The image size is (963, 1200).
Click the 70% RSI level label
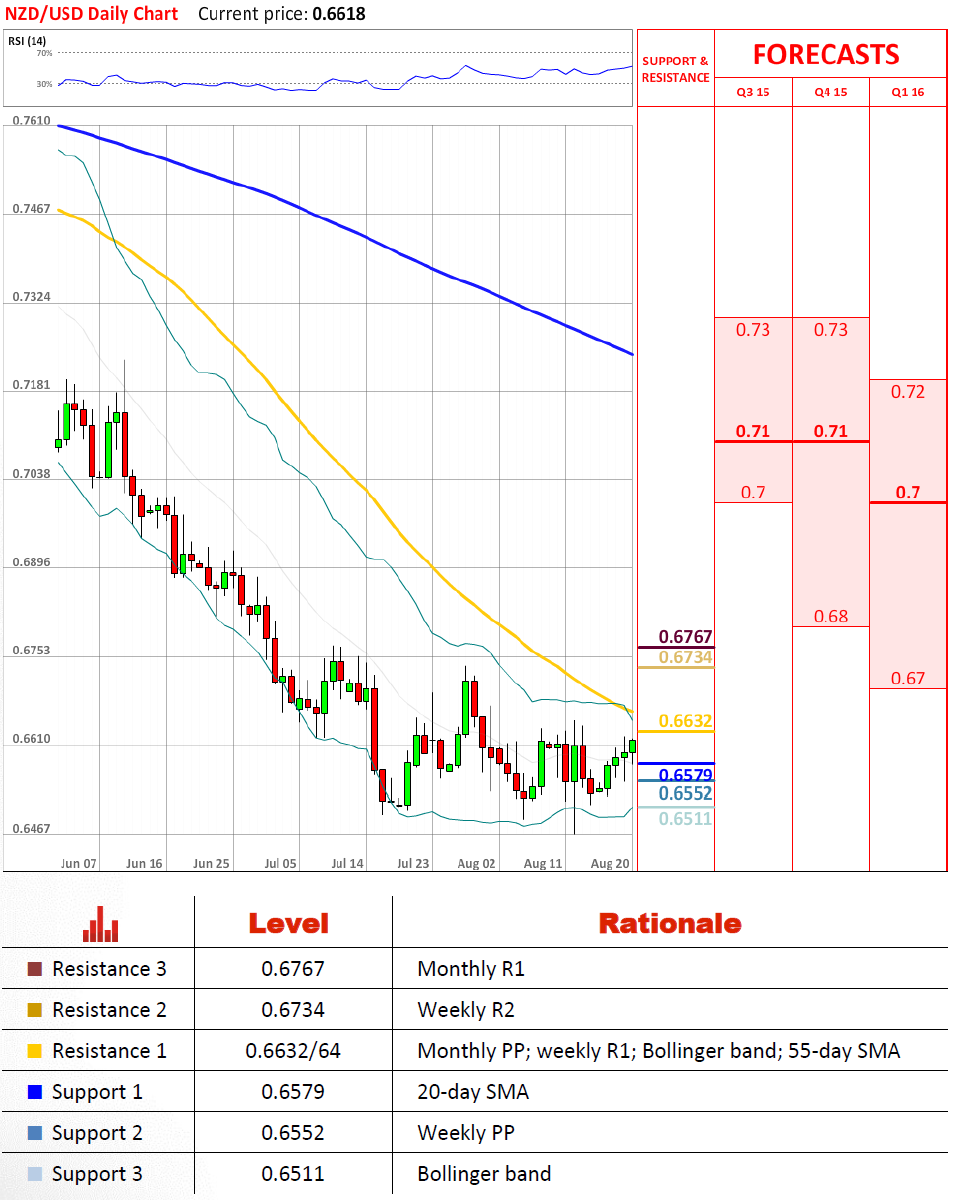coord(45,52)
